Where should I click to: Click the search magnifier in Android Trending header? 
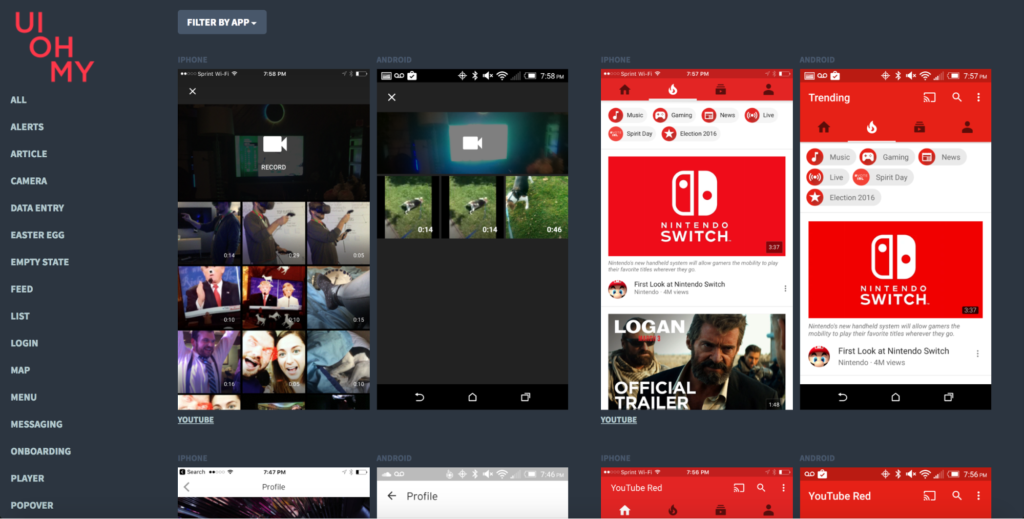957,97
